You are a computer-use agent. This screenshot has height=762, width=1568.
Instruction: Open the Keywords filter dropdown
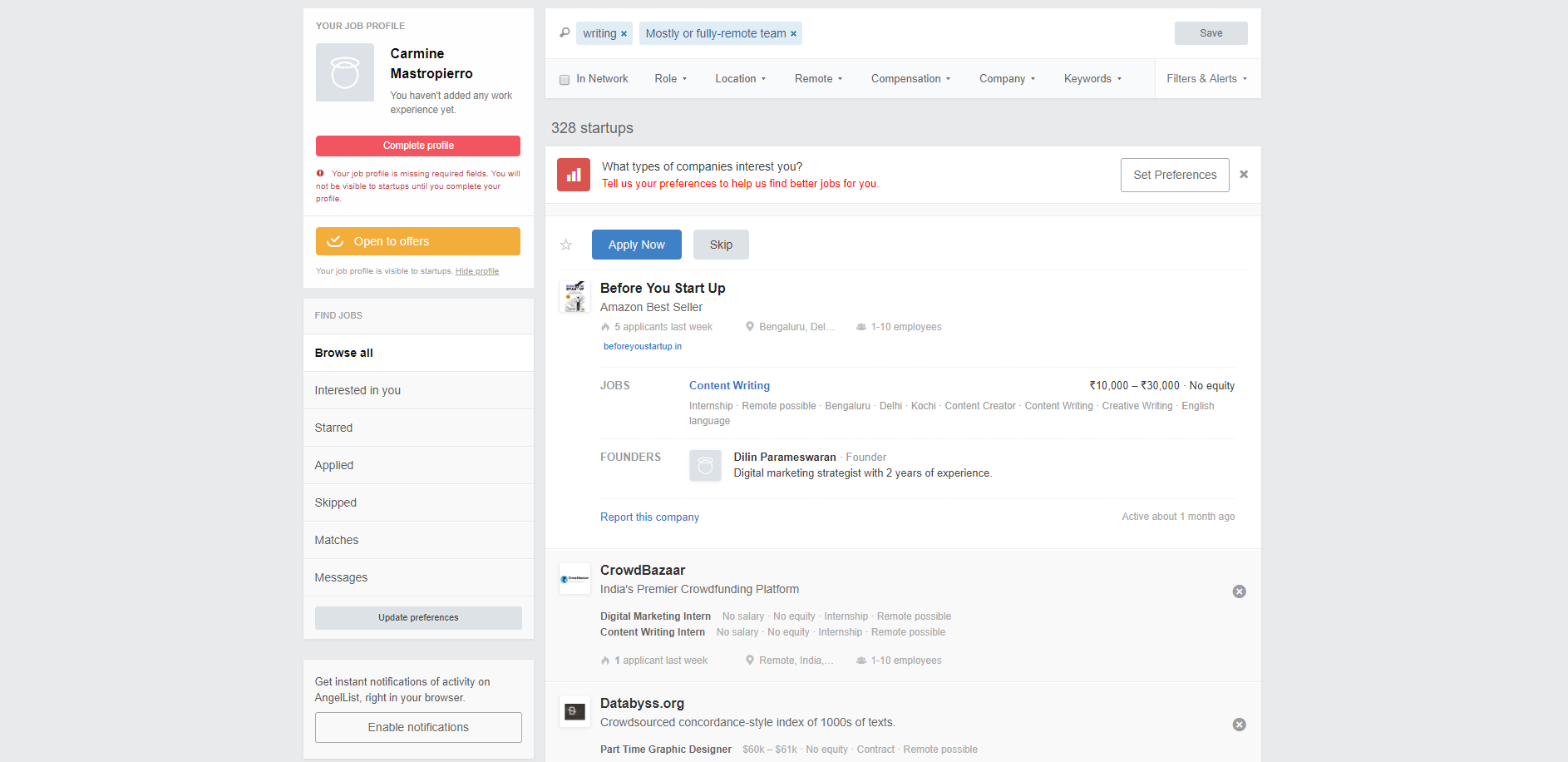tap(1092, 79)
